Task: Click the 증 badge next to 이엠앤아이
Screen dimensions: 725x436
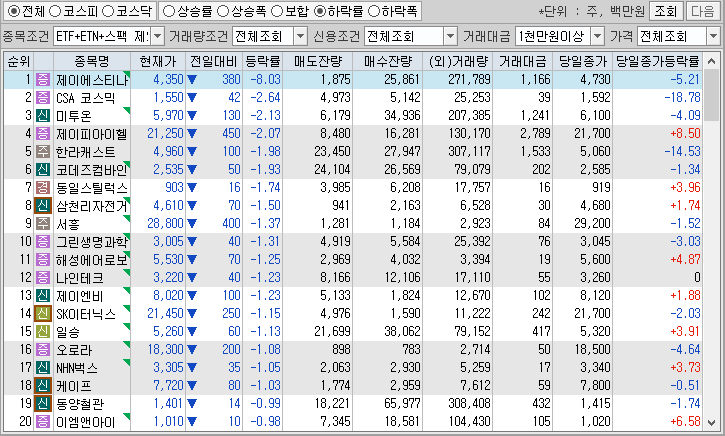Action: point(43,421)
